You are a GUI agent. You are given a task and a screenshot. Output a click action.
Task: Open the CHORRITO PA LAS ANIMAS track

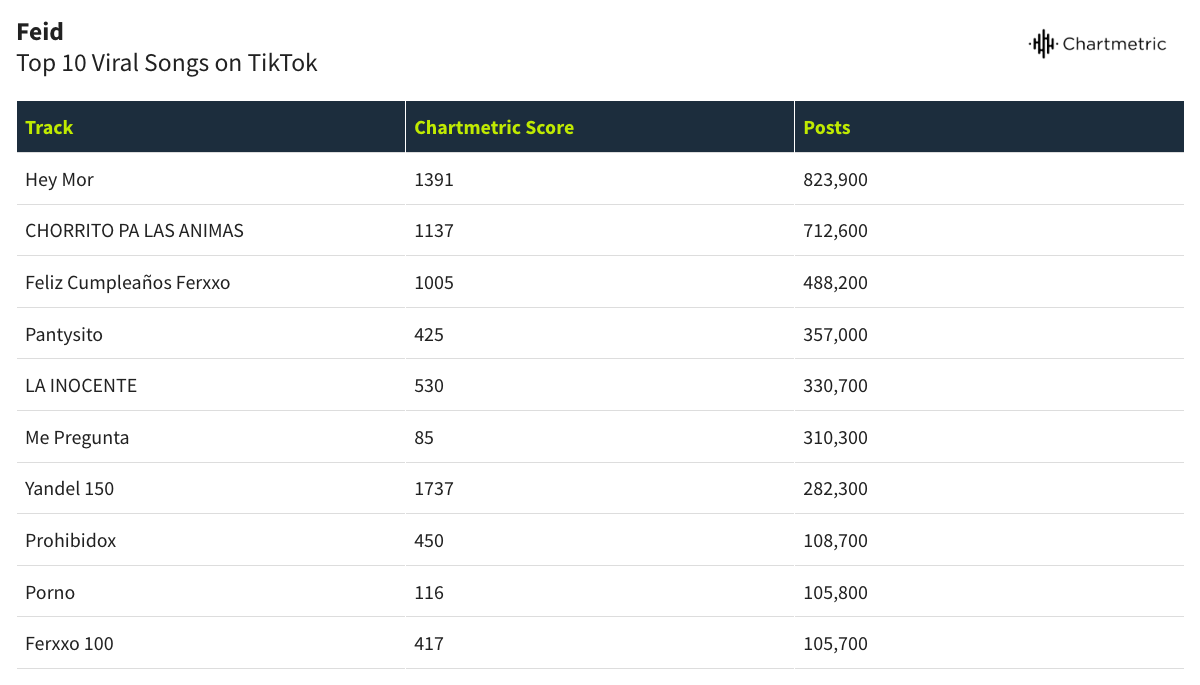tap(134, 231)
